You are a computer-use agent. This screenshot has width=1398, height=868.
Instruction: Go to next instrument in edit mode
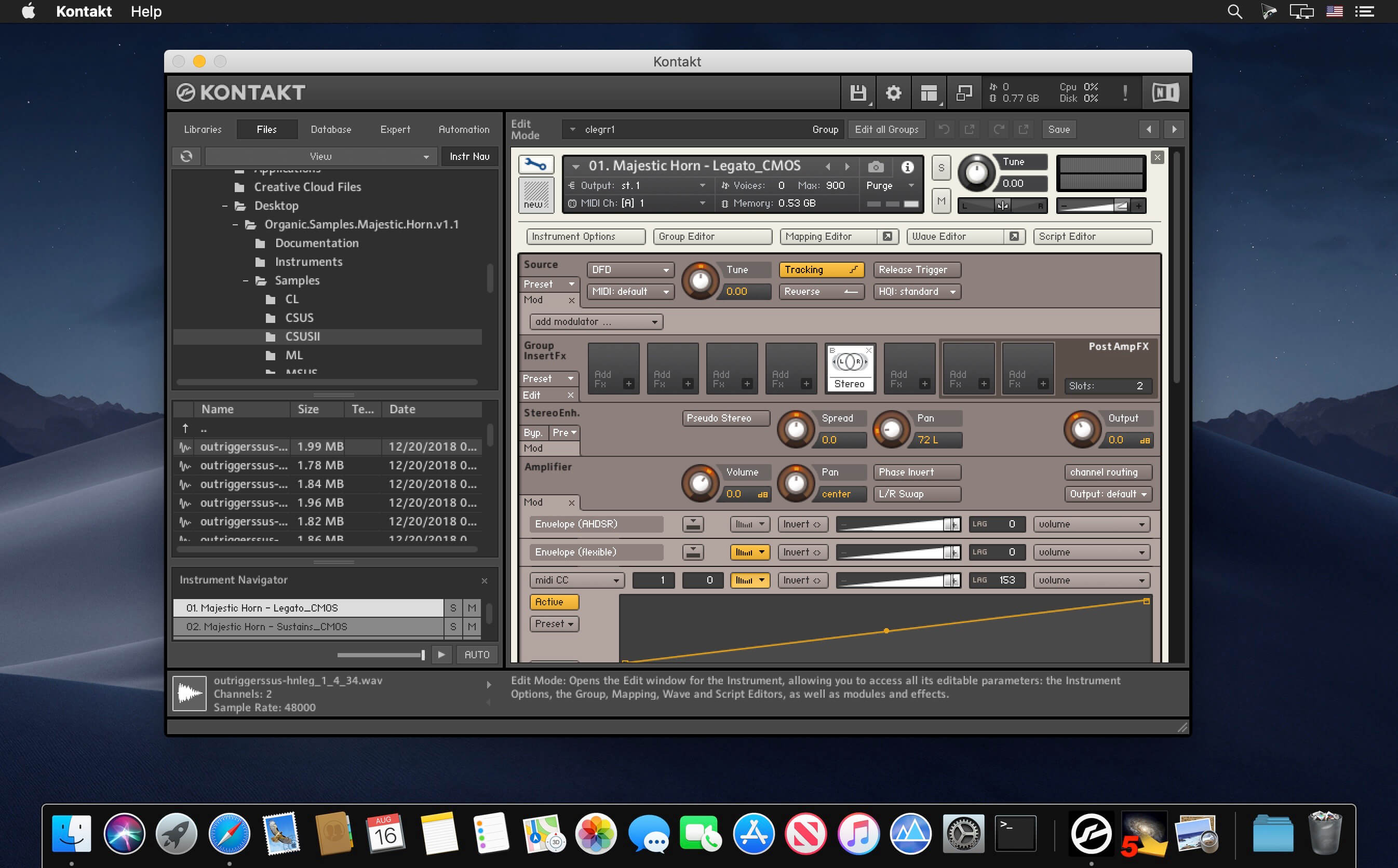click(x=1174, y=129)
